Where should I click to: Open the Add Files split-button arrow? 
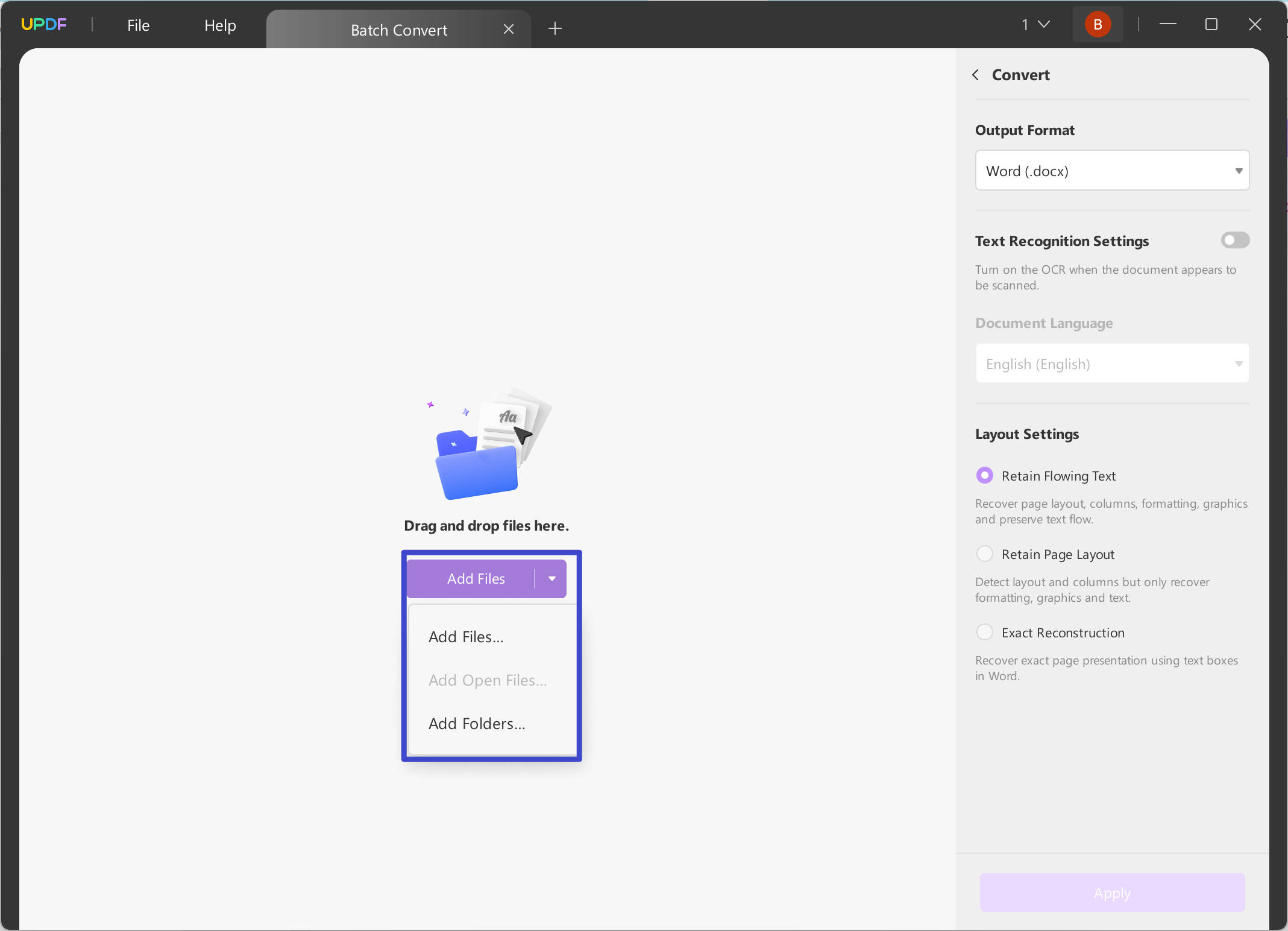click(x=550, y=578)
